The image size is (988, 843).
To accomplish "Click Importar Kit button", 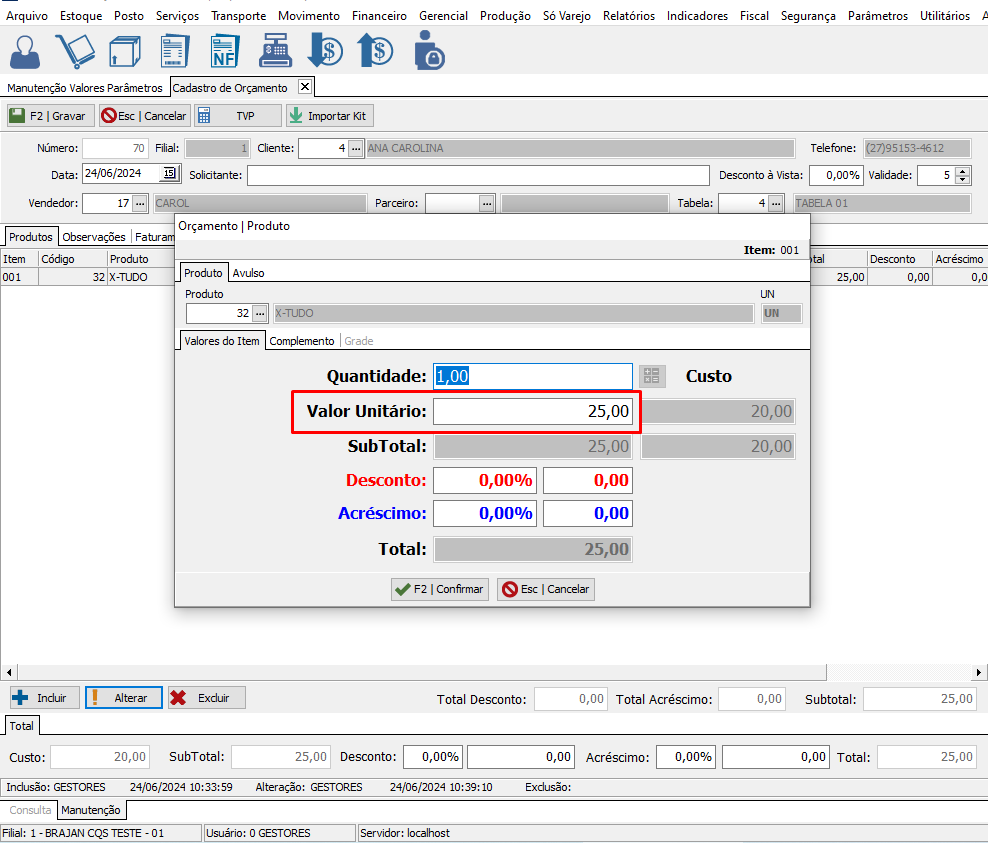I will tap(329, 116).
